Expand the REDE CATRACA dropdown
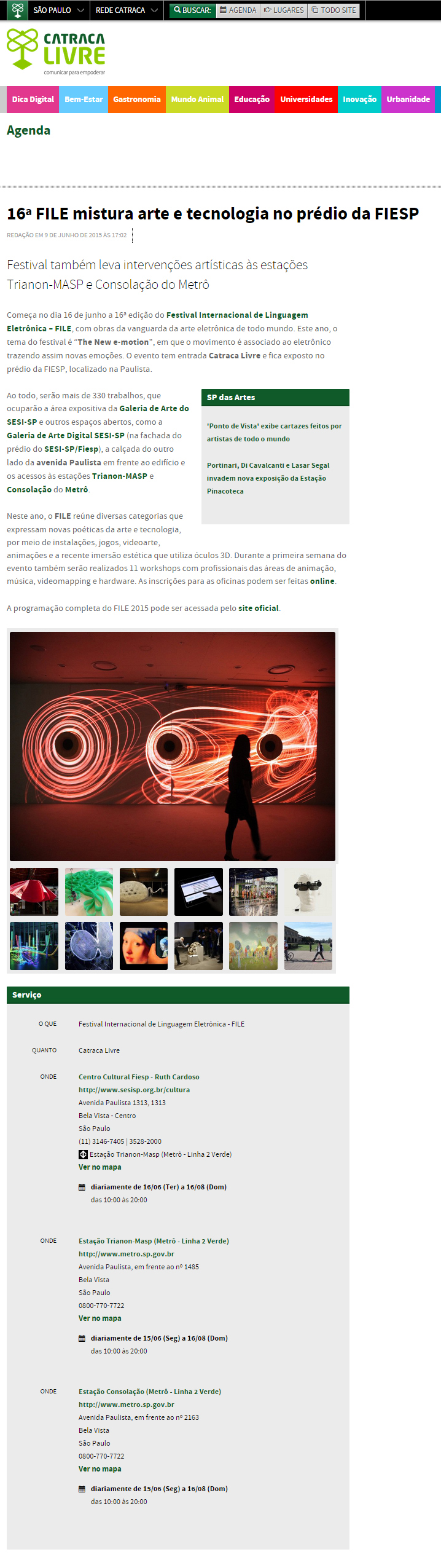The width and height of the screenshot is (441, 1568). (127, 10)
